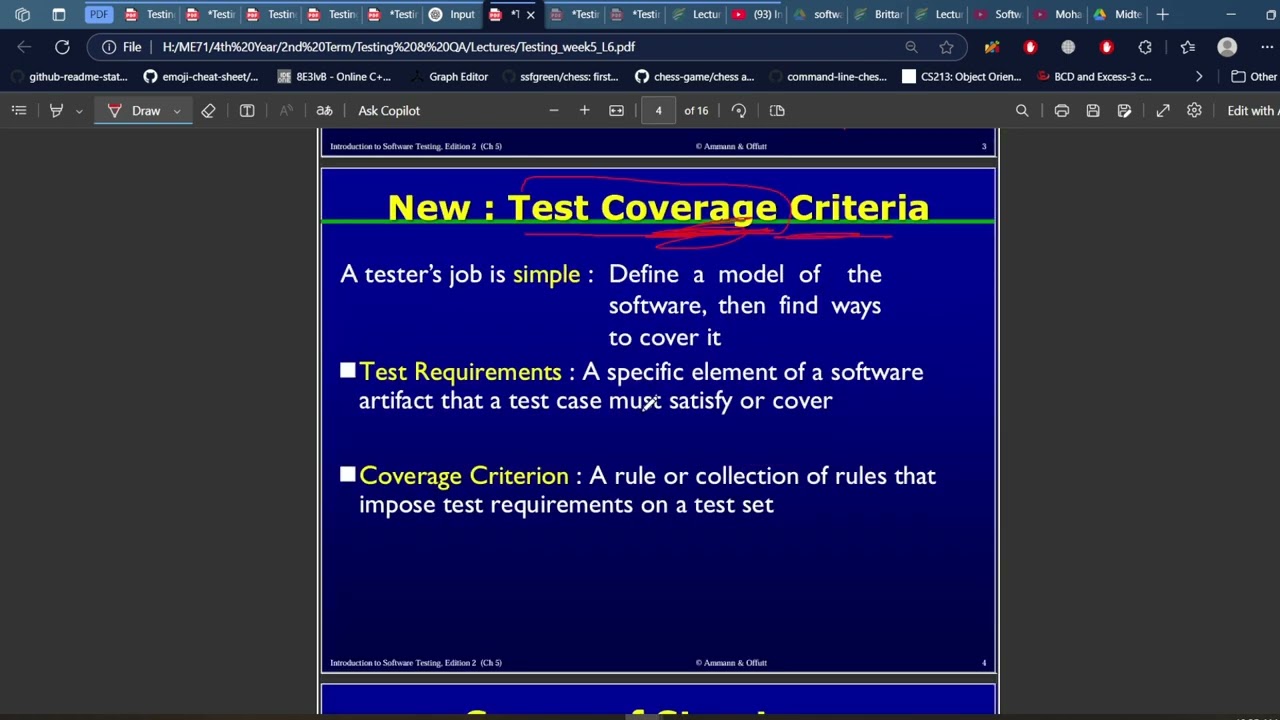The image size is (1280, 720).
Task: Open the PDF table of contents sidebar
Action: point(19,111)
